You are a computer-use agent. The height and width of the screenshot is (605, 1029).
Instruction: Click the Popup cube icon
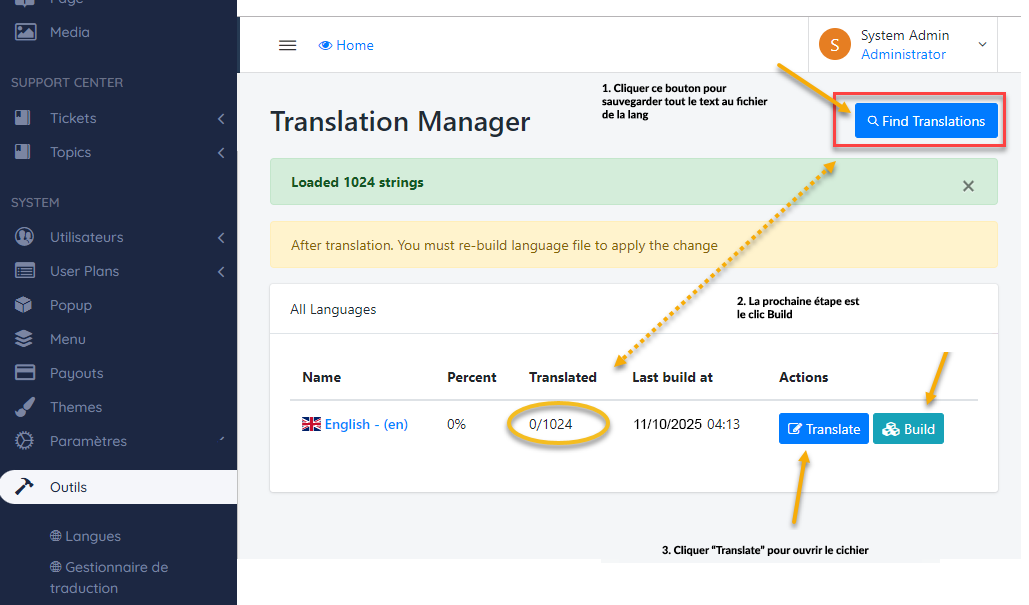pyautogui.click(x=25, y=305)
